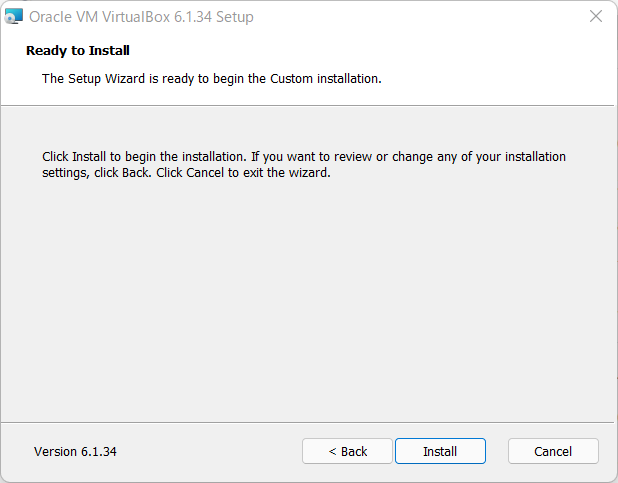This screenshot has width=618, height=483.
Task: Click the VirtualBox icon in title bar
Action: click(13, 17)
